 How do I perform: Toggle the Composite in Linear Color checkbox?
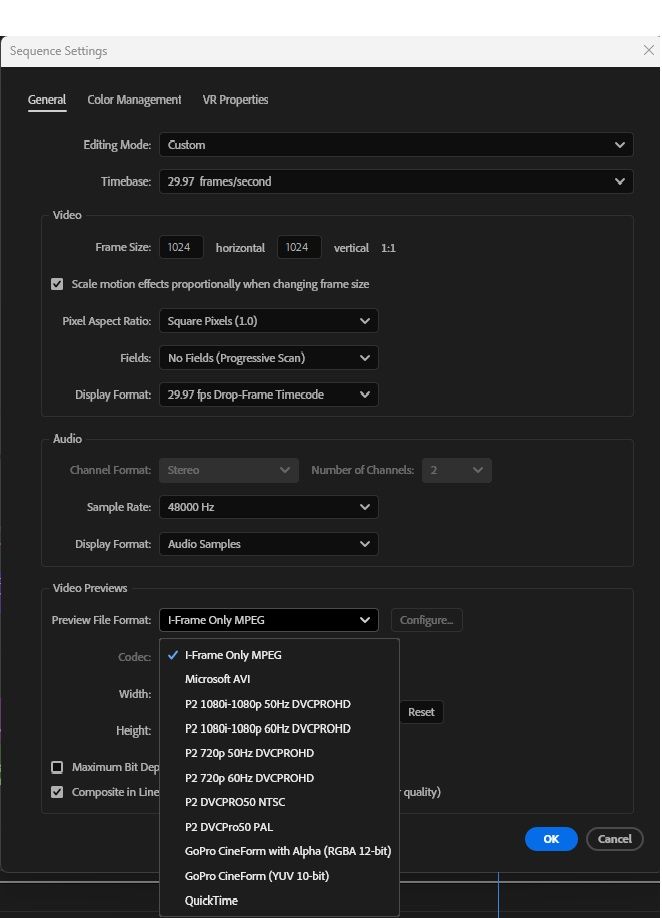coord(57,792)
